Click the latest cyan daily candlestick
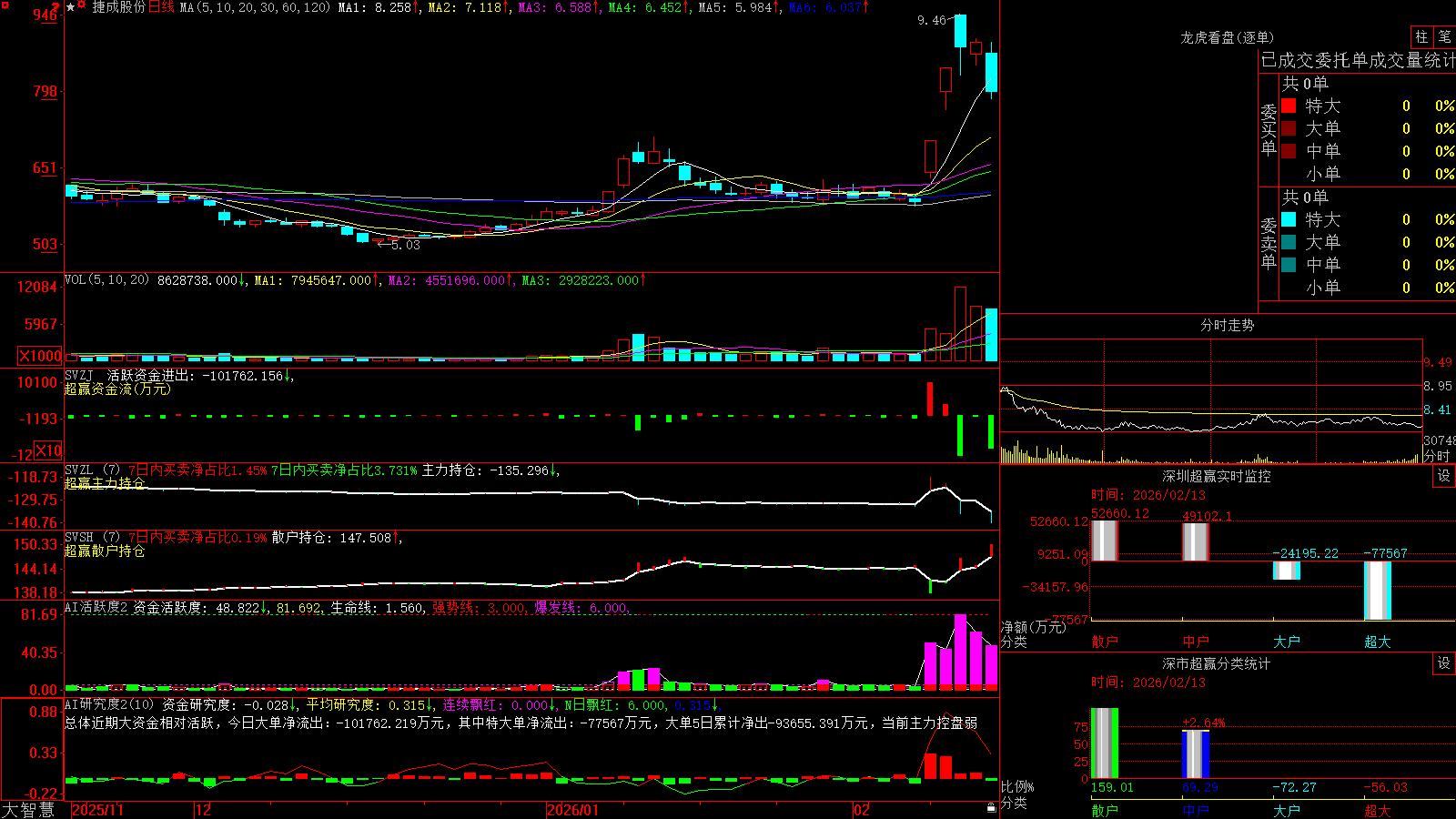 (x=991, y=72)
